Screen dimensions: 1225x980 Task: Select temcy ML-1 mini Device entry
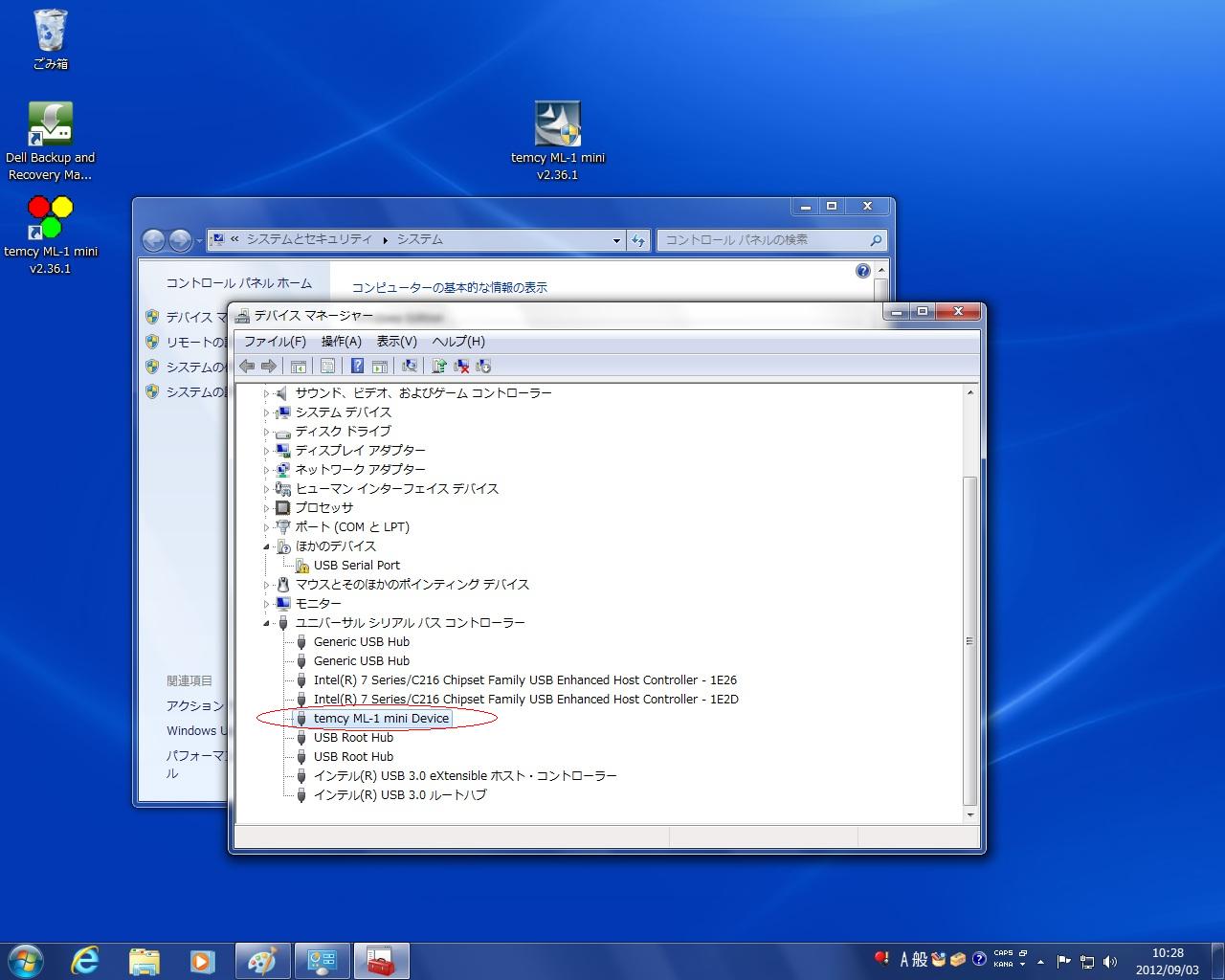click(x=381, y=719)
